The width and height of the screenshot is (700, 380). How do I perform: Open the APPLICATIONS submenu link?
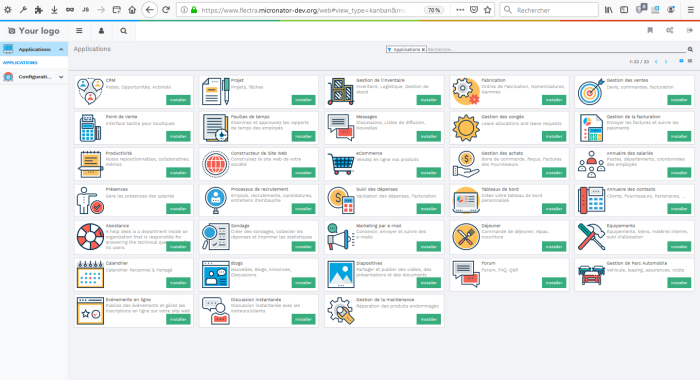click(20, 63)
